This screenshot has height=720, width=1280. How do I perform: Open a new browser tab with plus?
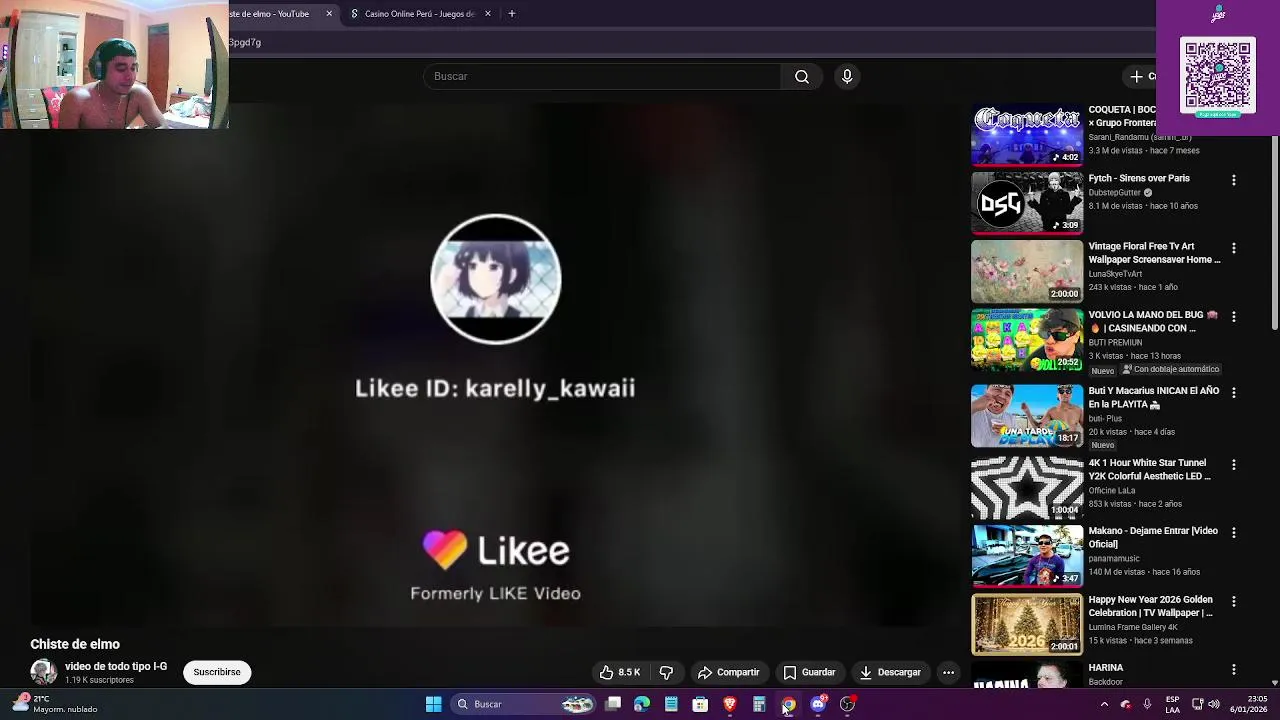pyautogui.click(x=512, y=14)
